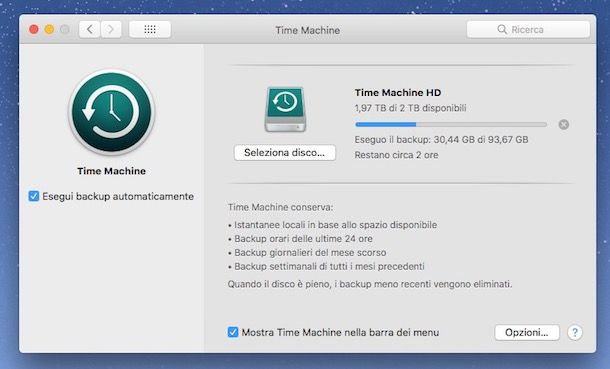Close the window with the red button
This screenshot has width=610, height=369.
pyautogui.click(x=34, y=30)
